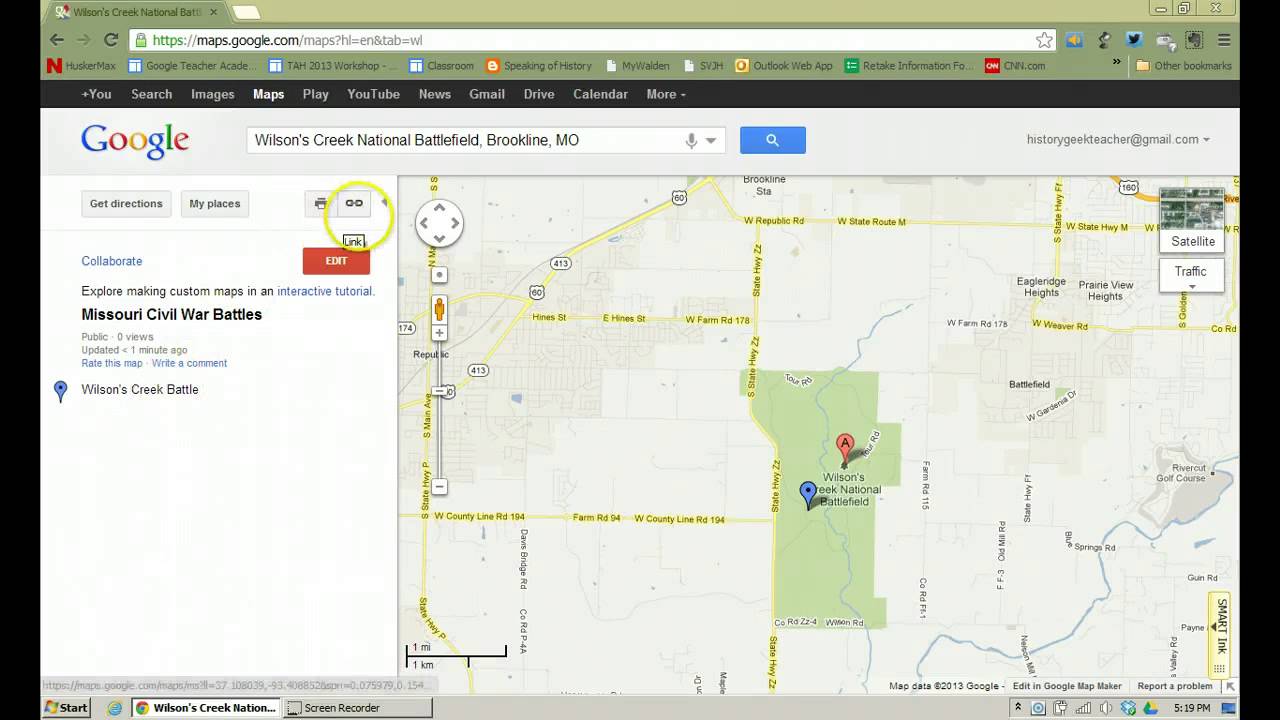Click the red marker A on map
The image size is (1280, 720).
point(845,450)
